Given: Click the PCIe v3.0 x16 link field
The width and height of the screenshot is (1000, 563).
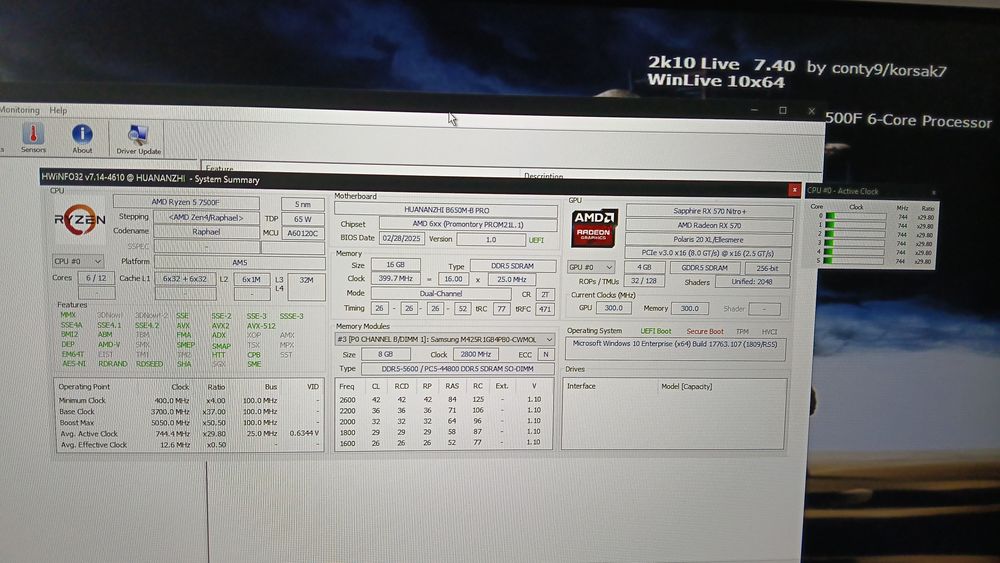Looking at the screenshot, I should 709,253.
